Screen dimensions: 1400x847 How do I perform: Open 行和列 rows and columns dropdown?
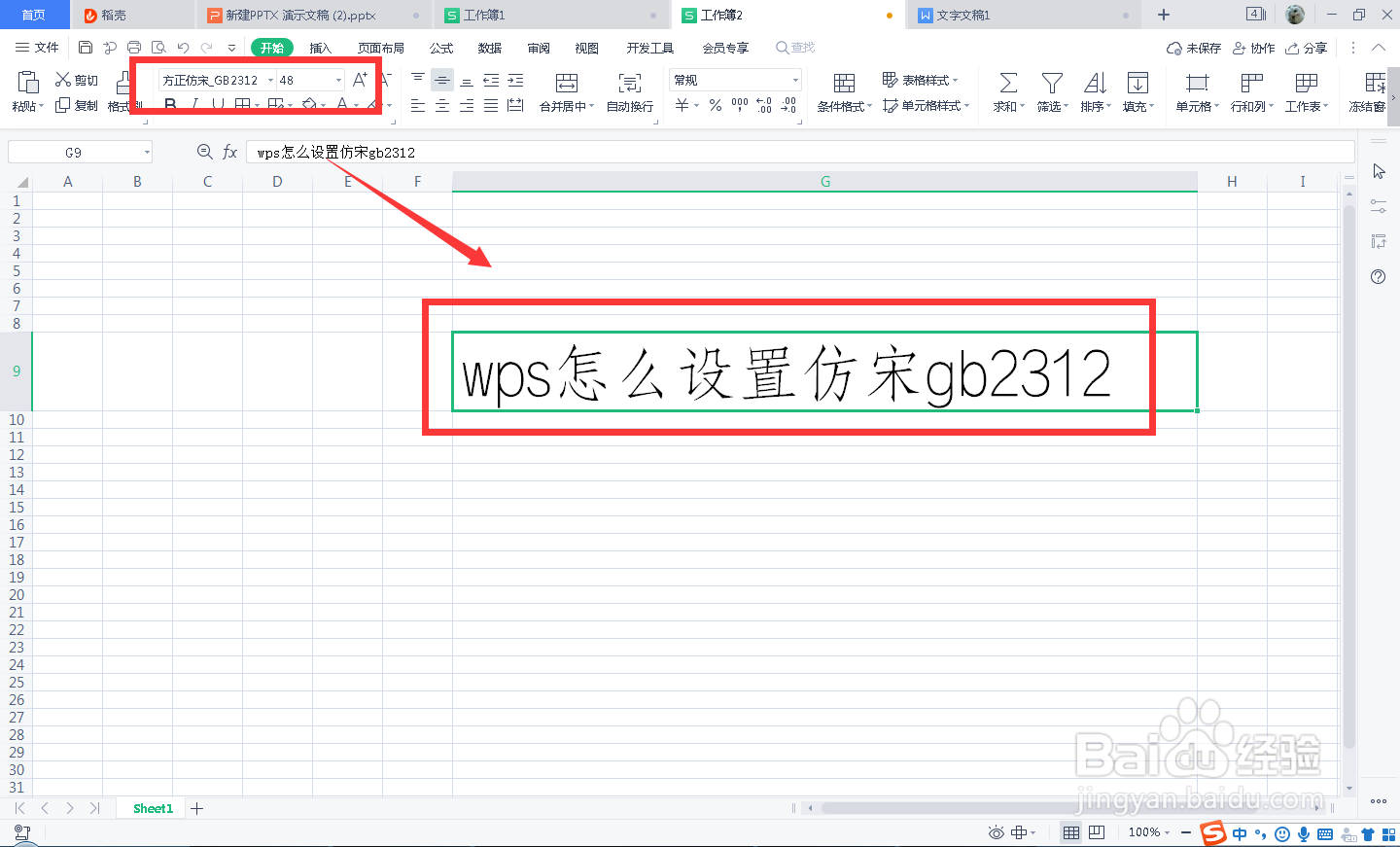coord(1252,92)
